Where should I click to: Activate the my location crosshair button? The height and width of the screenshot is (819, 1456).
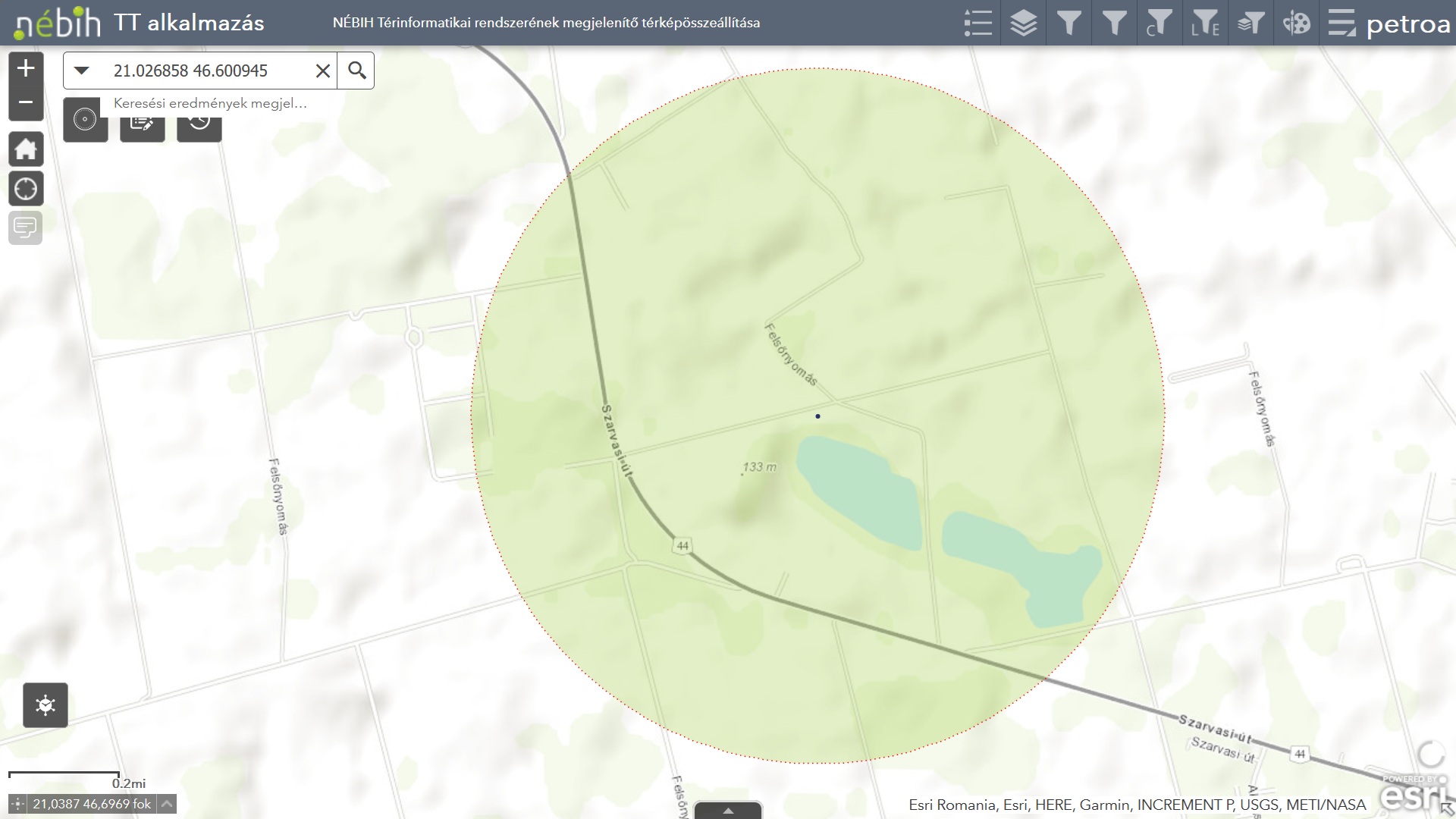pyautogui.click(x=26, y=188)
